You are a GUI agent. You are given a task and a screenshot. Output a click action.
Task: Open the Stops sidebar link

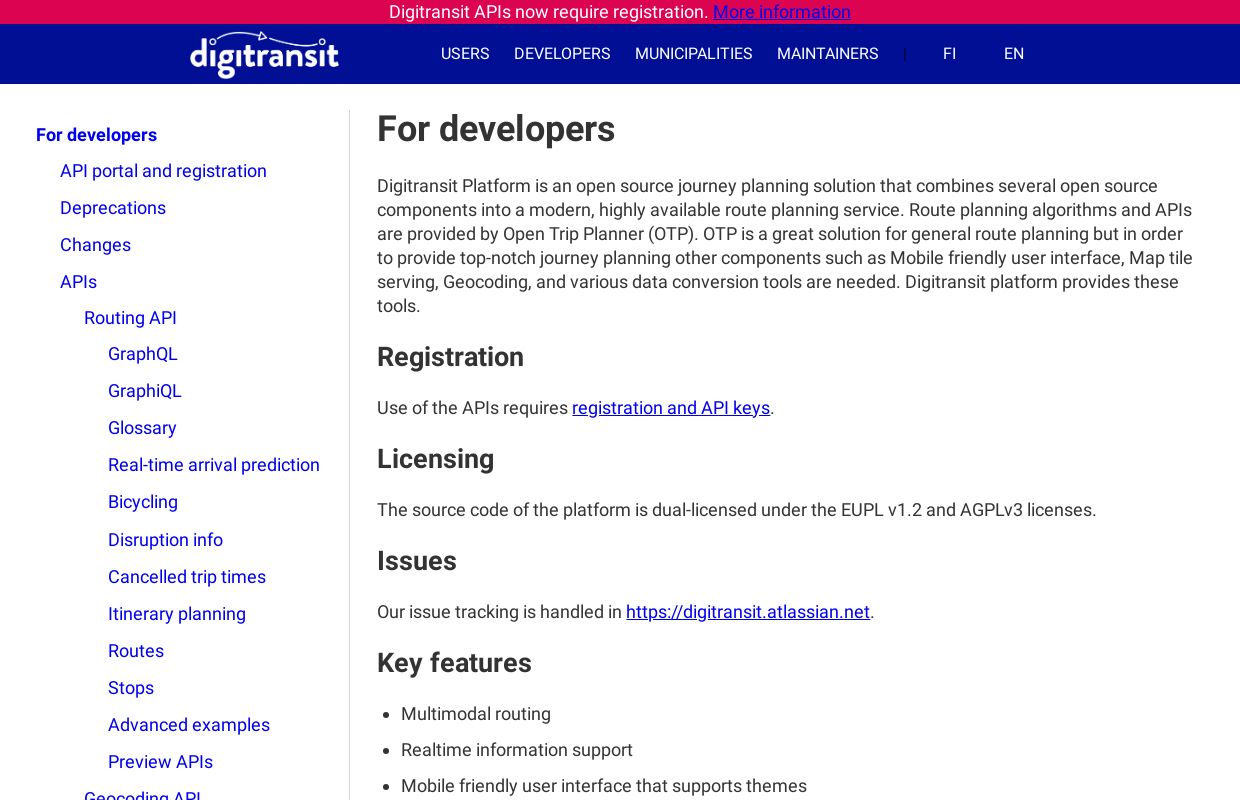[x=131, y=688]
